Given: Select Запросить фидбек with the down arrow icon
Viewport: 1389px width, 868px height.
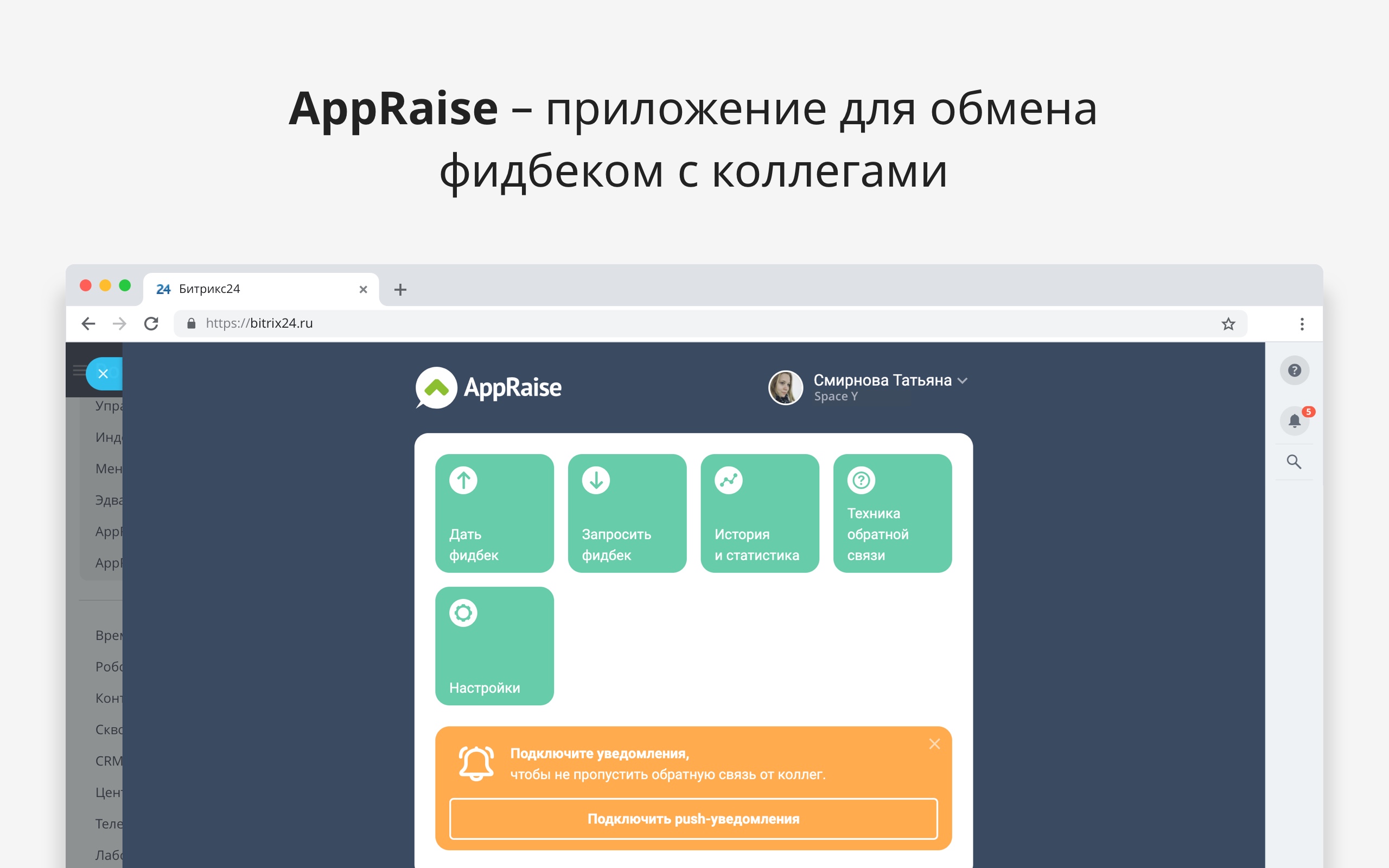Looking at the screenshot, I should (x=627, y=513).
